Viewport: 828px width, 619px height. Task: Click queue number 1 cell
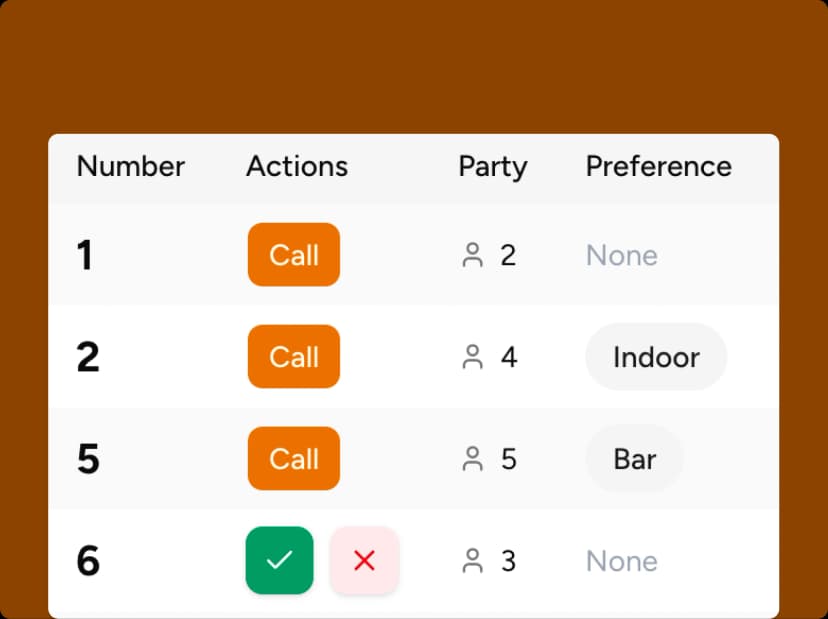tap(85, 255)
